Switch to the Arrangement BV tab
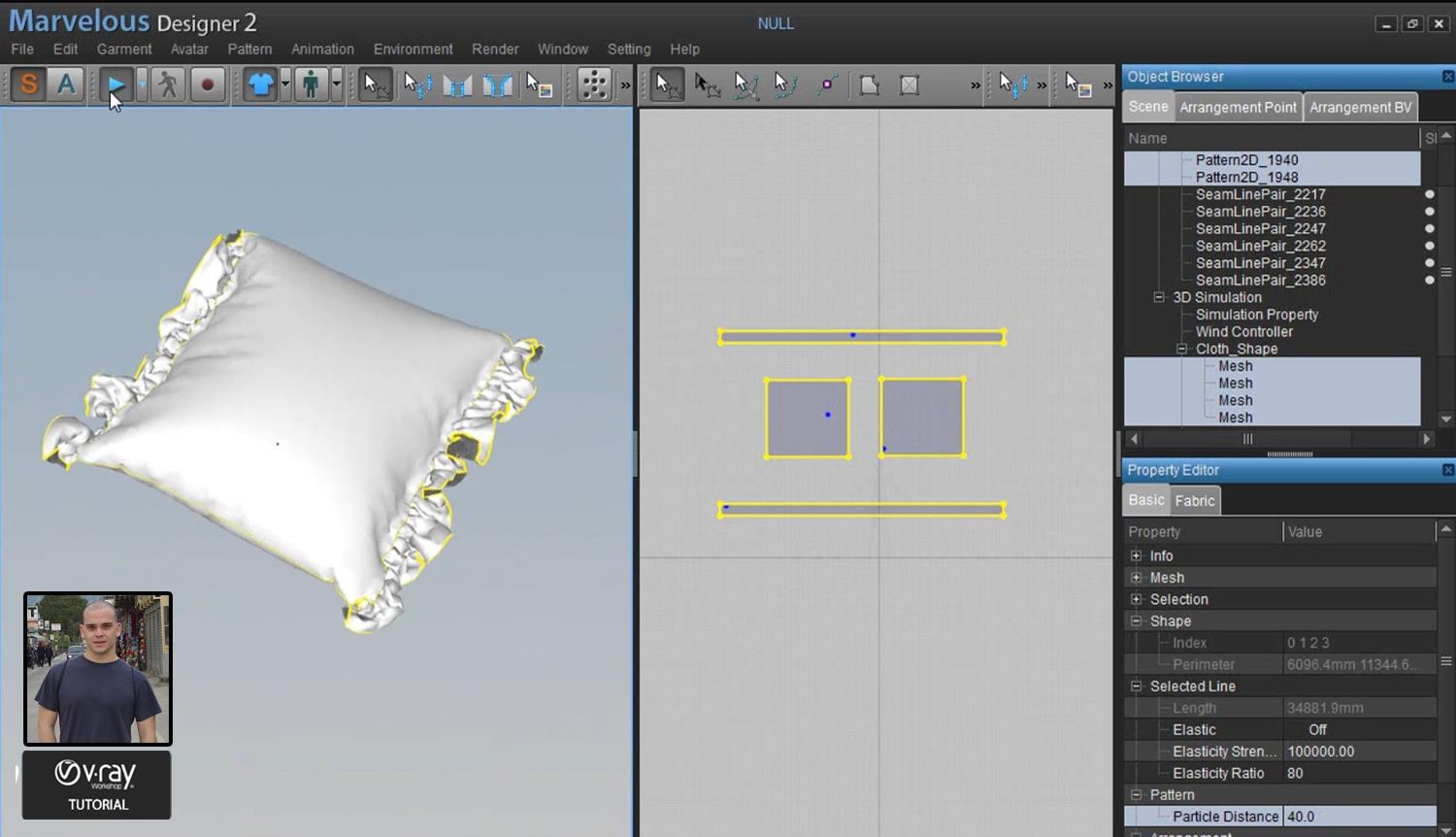The width and height of the screenshot is (1456, 837). (x=1360, y=107)
